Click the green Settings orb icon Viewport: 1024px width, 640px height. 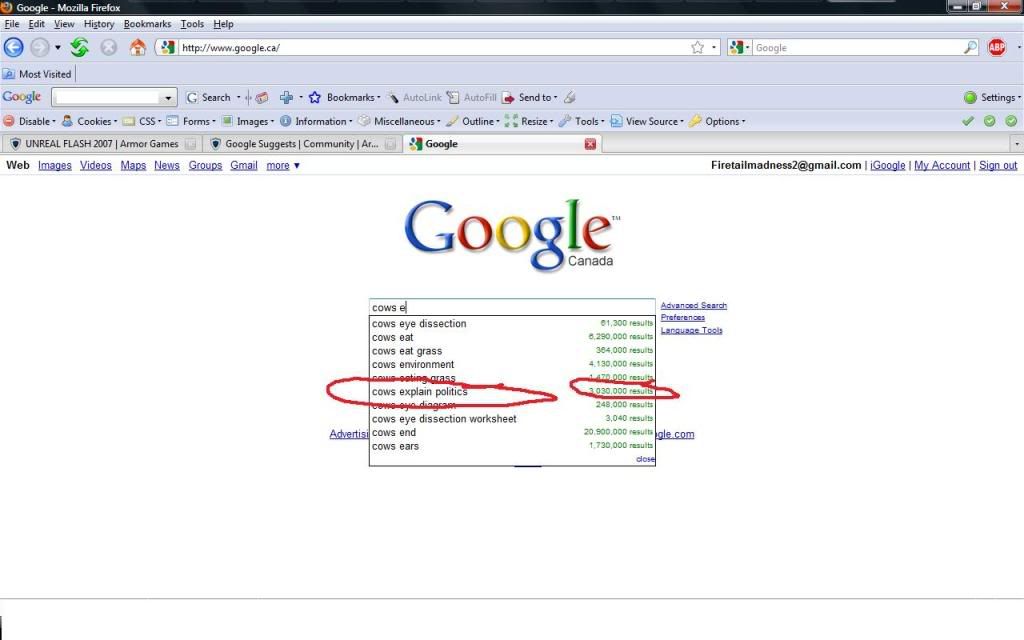970,97
